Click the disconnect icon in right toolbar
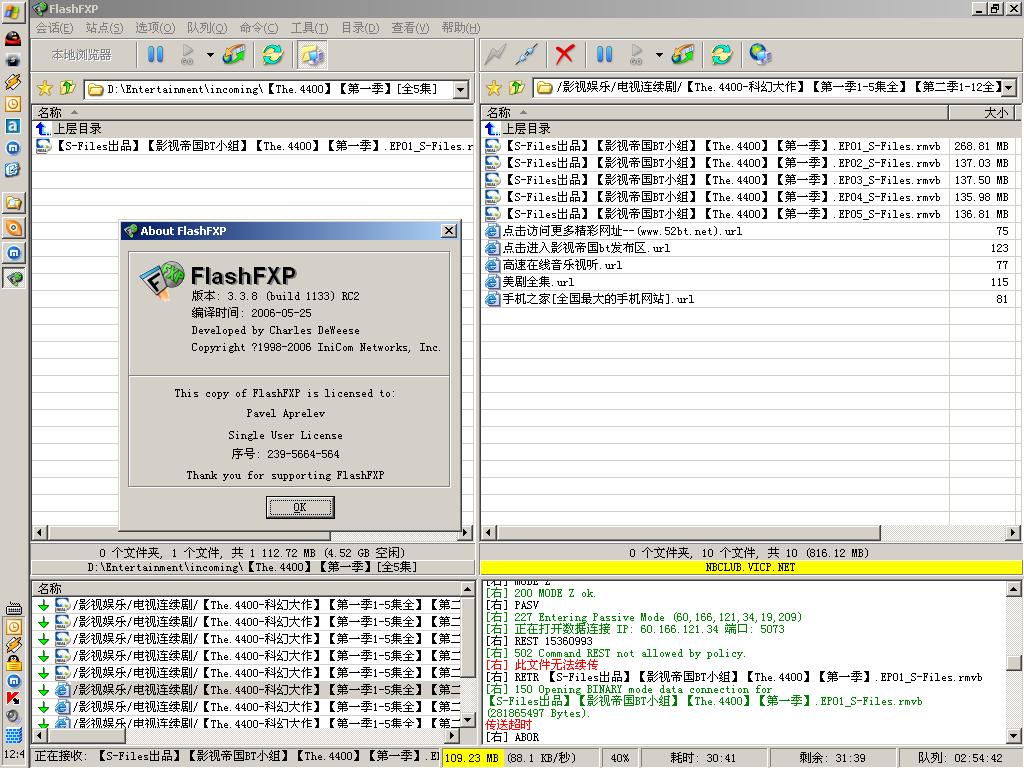1024x768 pixels. [x=527, y=55]
